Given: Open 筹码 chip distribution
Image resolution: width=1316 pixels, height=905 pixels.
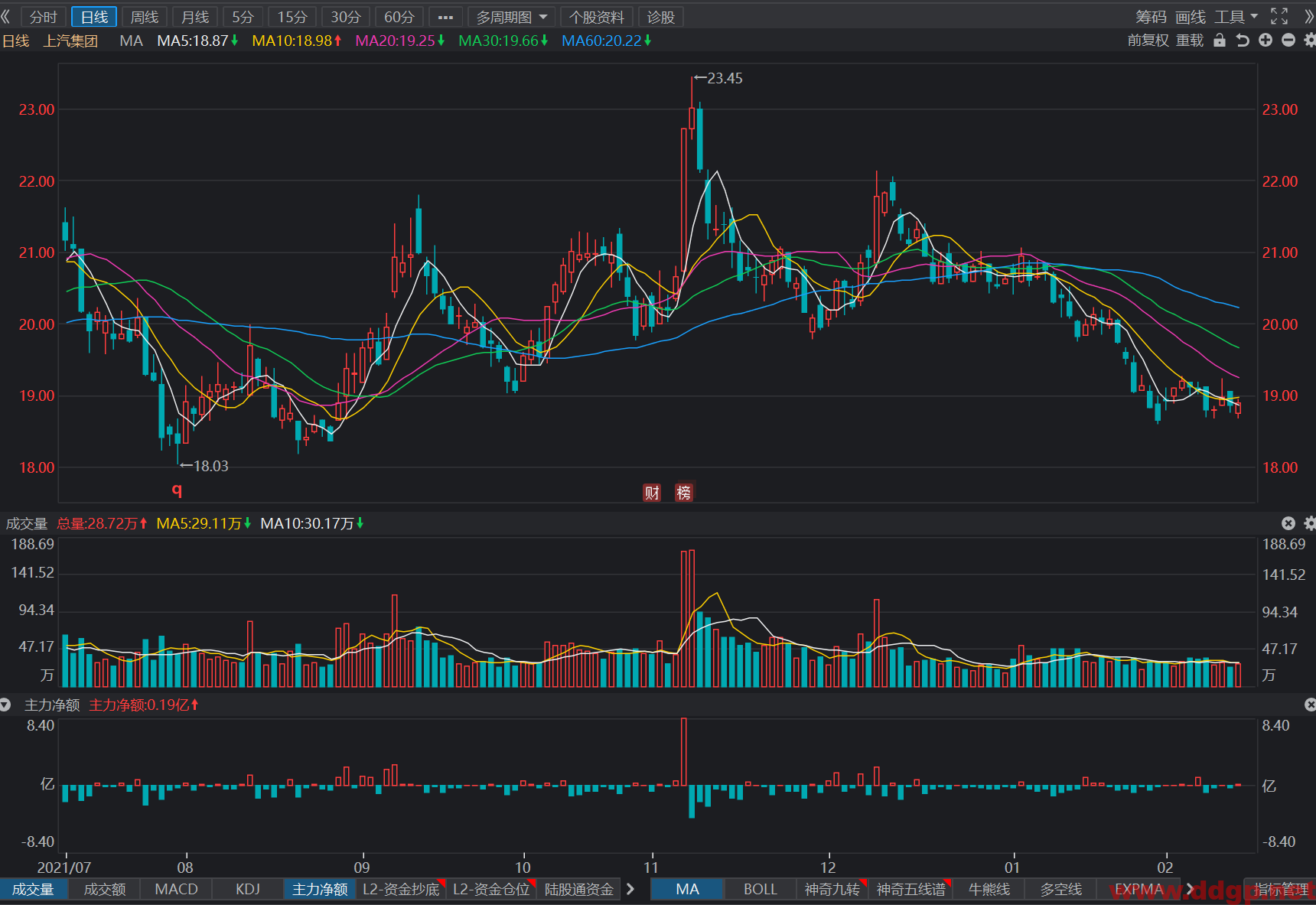Looking at the screenshot, I should (1151, 17).
